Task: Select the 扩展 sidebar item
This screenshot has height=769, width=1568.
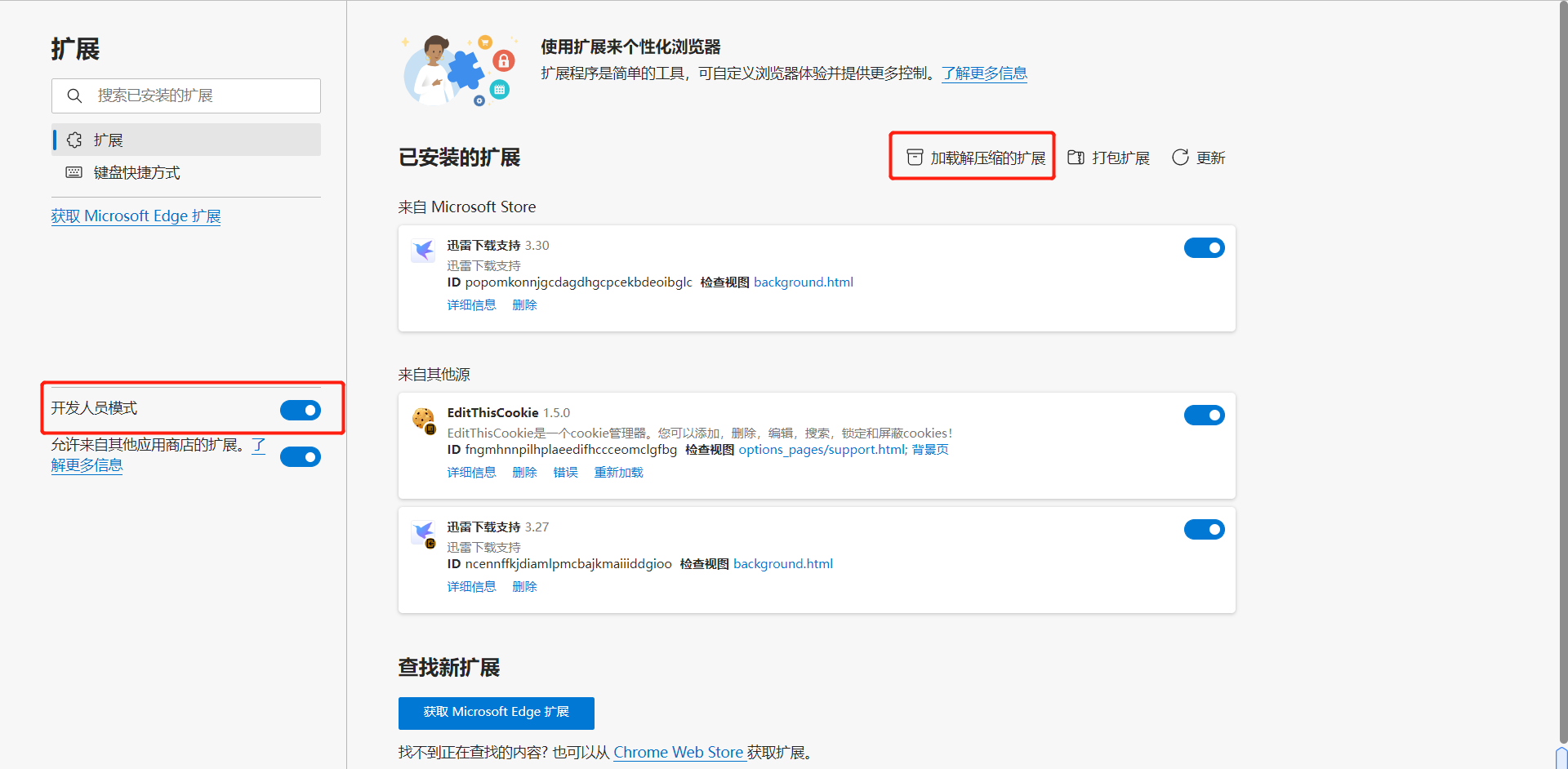Action: (186, 140)
